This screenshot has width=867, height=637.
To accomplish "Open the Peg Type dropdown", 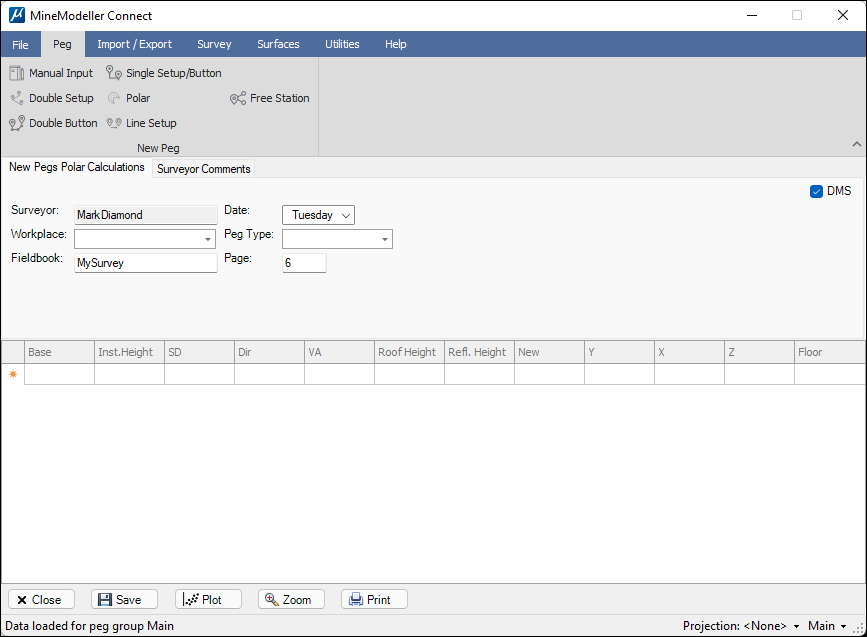I will coord(384,240).
